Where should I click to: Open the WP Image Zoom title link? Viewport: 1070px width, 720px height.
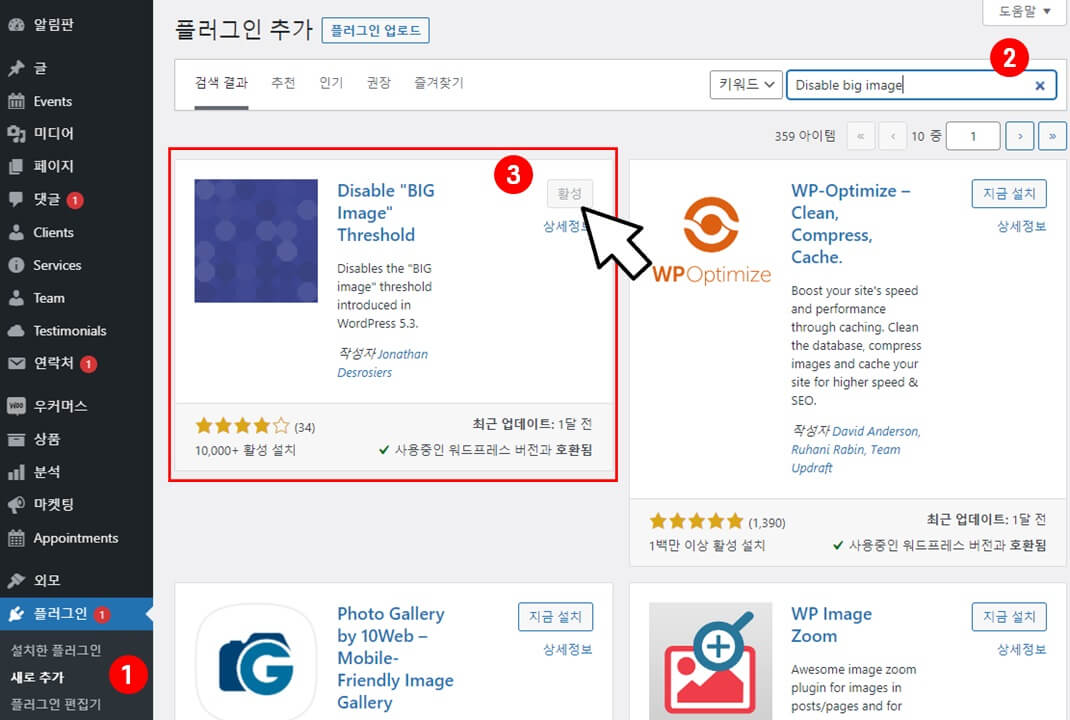pos(831,625)
